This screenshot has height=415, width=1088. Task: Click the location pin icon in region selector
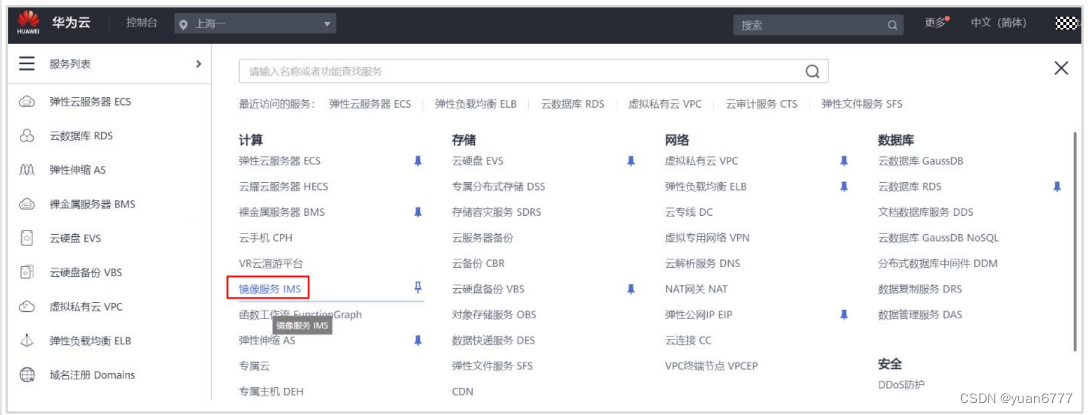point(183,24)
